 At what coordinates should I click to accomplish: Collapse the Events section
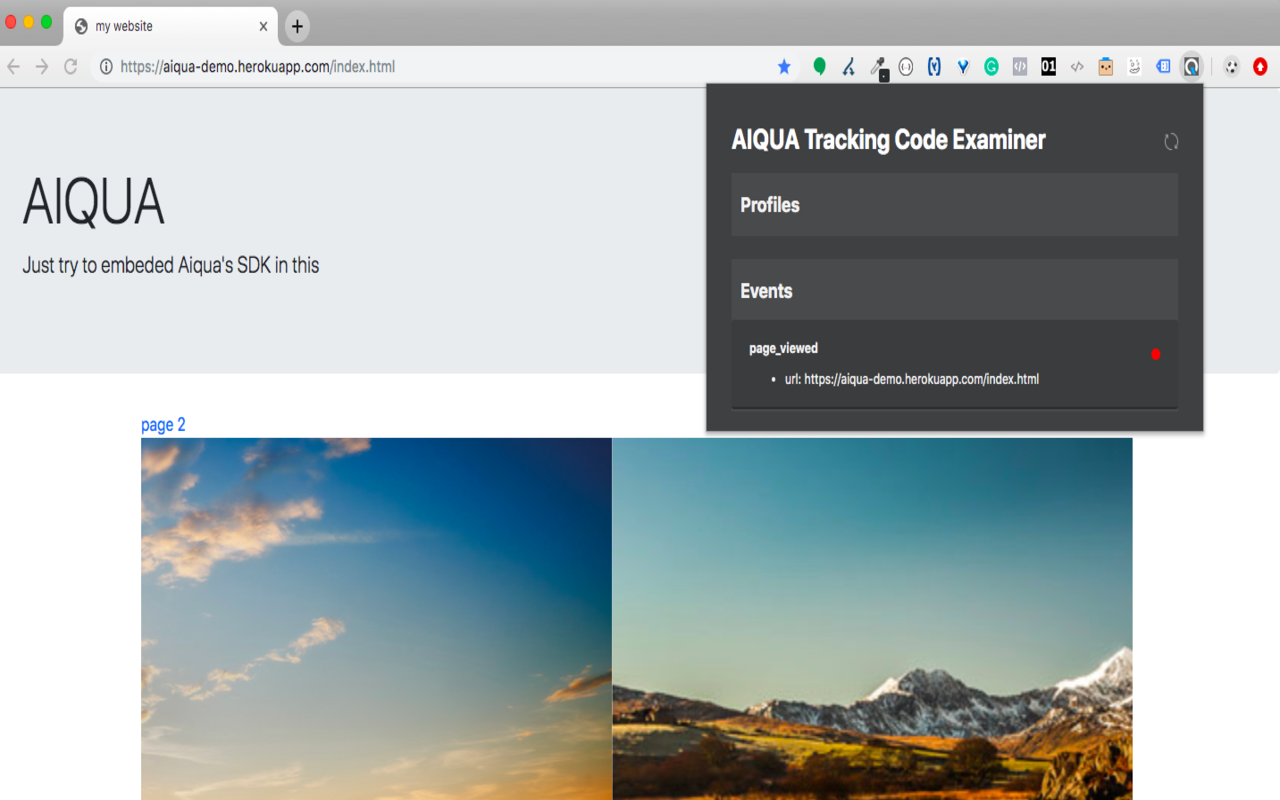point(954,290)
